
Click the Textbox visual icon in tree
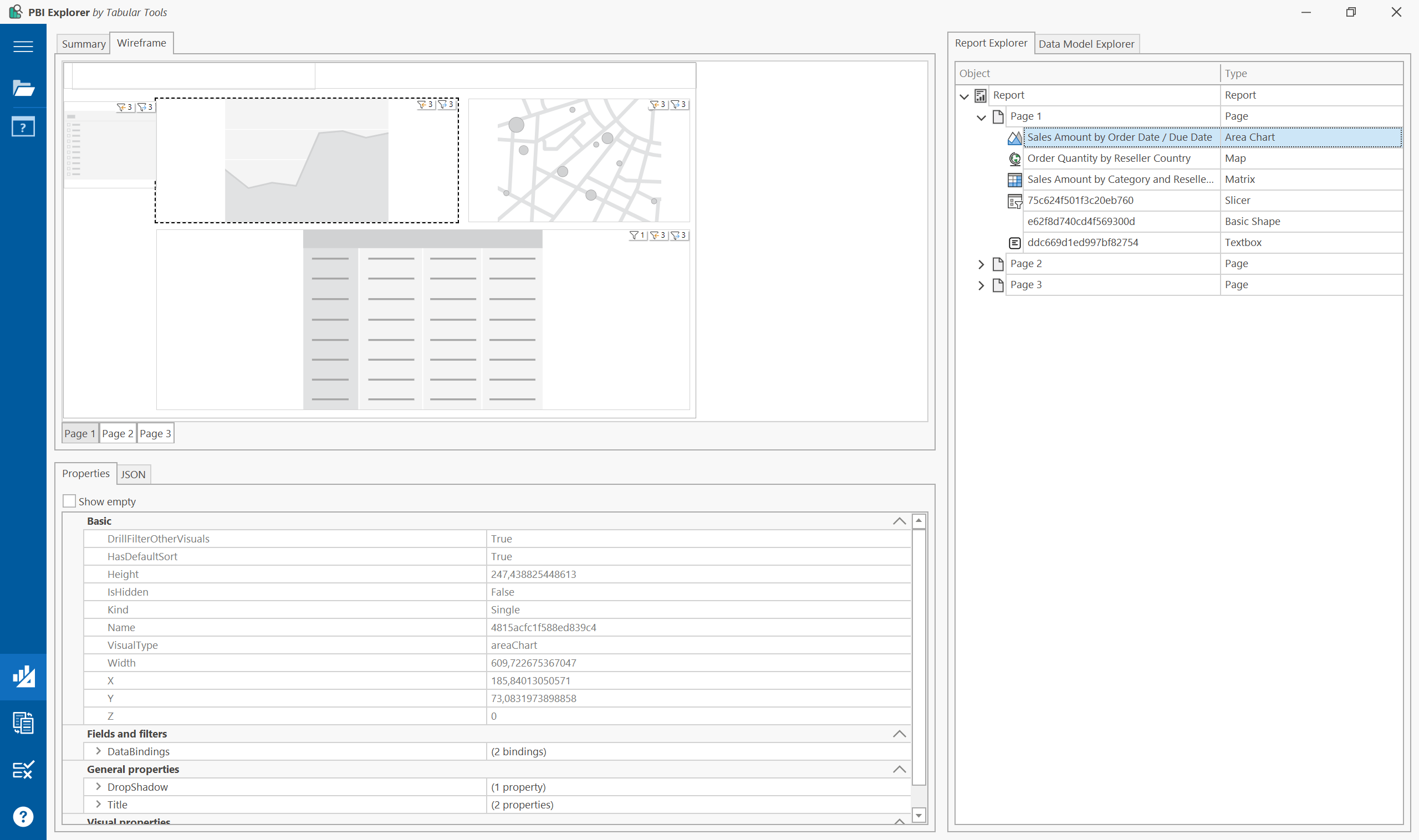click(1015, 243)
